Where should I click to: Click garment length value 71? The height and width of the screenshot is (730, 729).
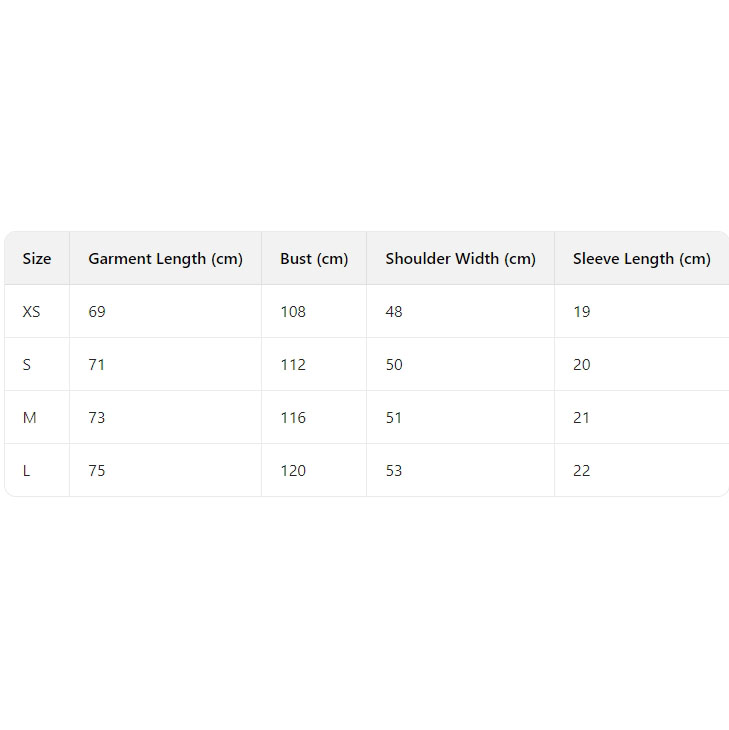pyautogui.click(x=97, y=365)
